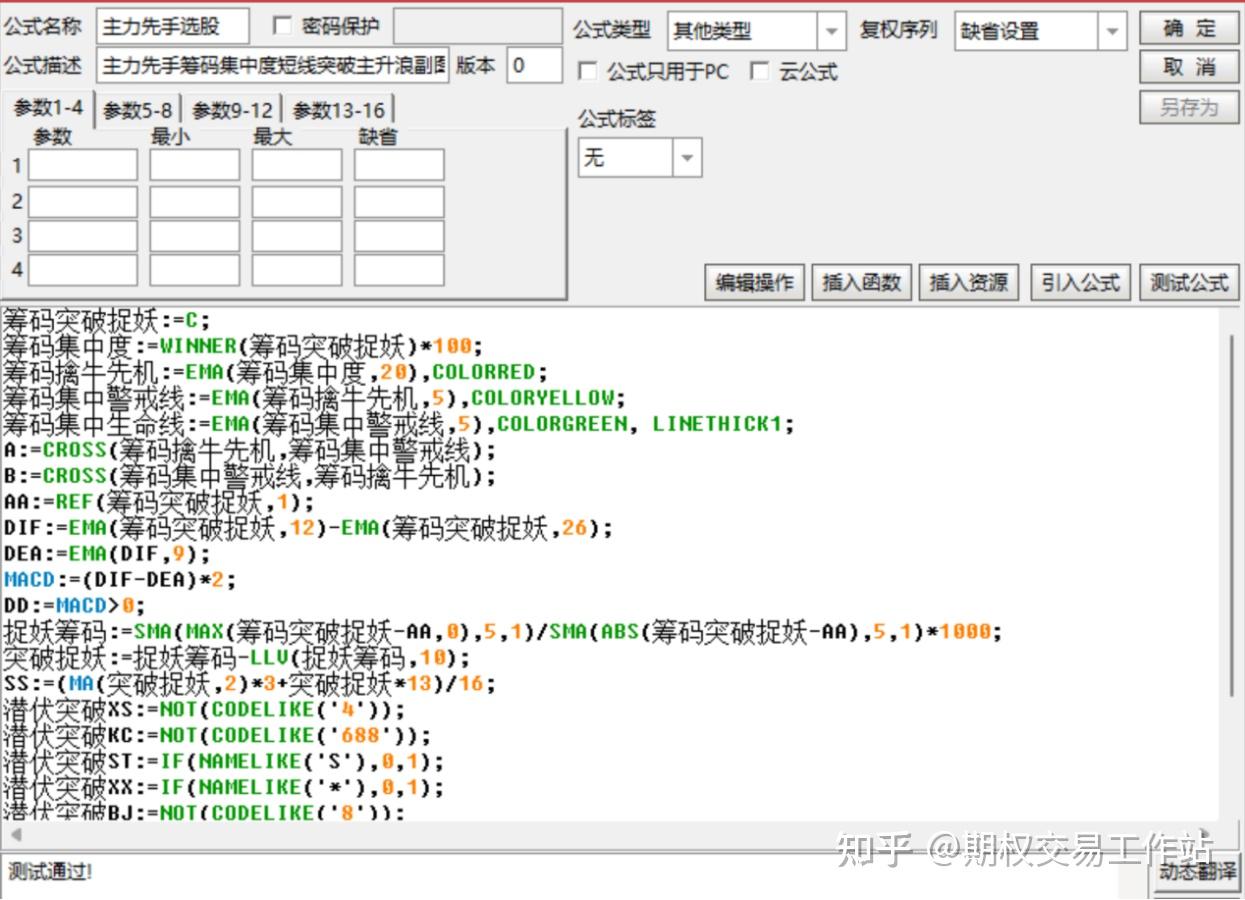
Task: Click the 公式名称 input field
Action: 173,27
